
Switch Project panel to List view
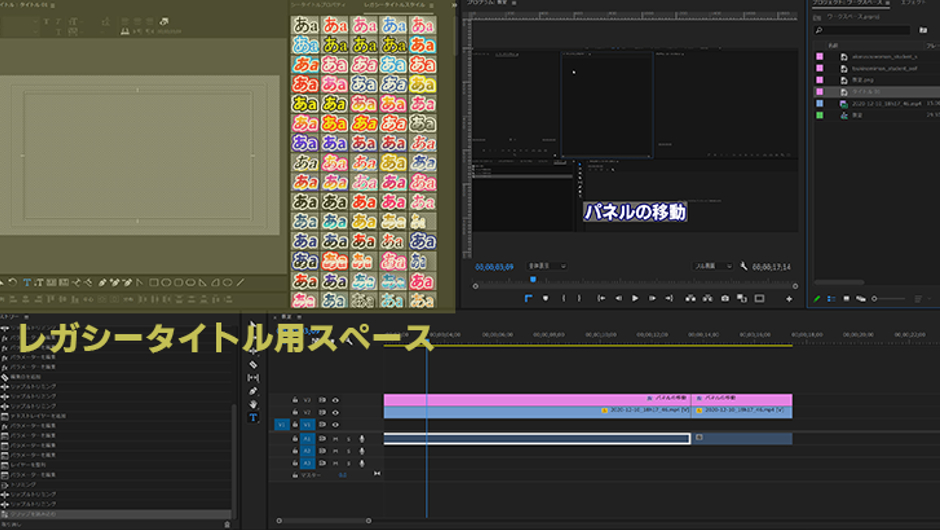coord(831,299)
